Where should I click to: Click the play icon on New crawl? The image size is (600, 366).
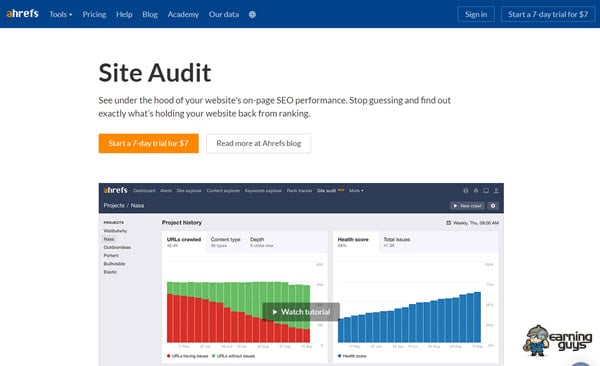tap(455, 206)
